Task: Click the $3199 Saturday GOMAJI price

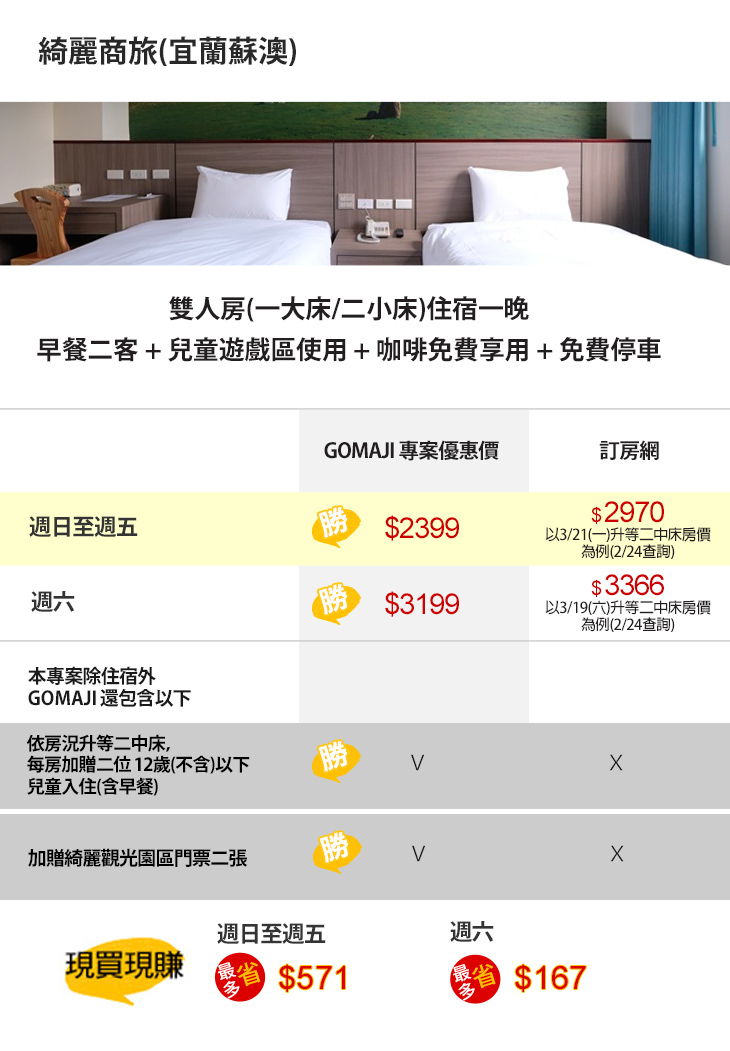Action: (x=422, y=604)
